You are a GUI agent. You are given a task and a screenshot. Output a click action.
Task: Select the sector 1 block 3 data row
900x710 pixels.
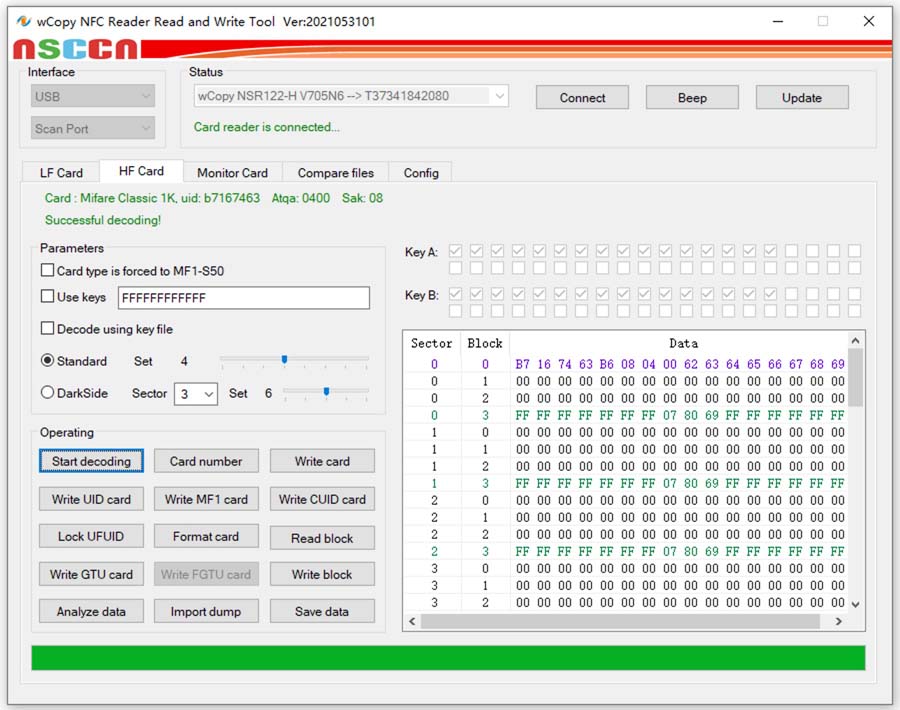click(x=626, y=483)
